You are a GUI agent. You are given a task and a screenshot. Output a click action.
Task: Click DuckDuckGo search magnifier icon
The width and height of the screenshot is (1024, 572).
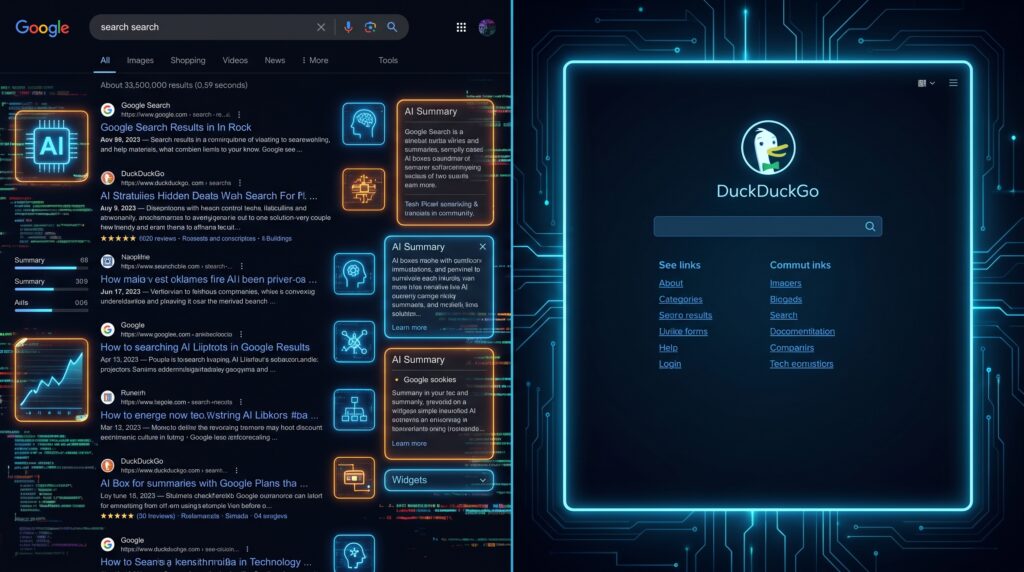(x=870, y=226)
